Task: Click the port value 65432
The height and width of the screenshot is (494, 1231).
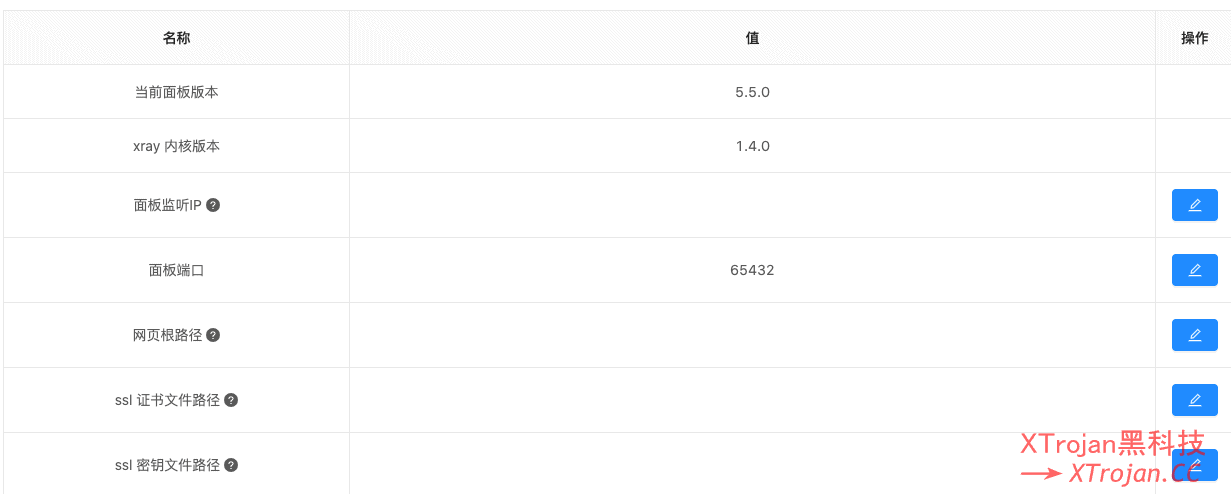Action: click(752, 270)
